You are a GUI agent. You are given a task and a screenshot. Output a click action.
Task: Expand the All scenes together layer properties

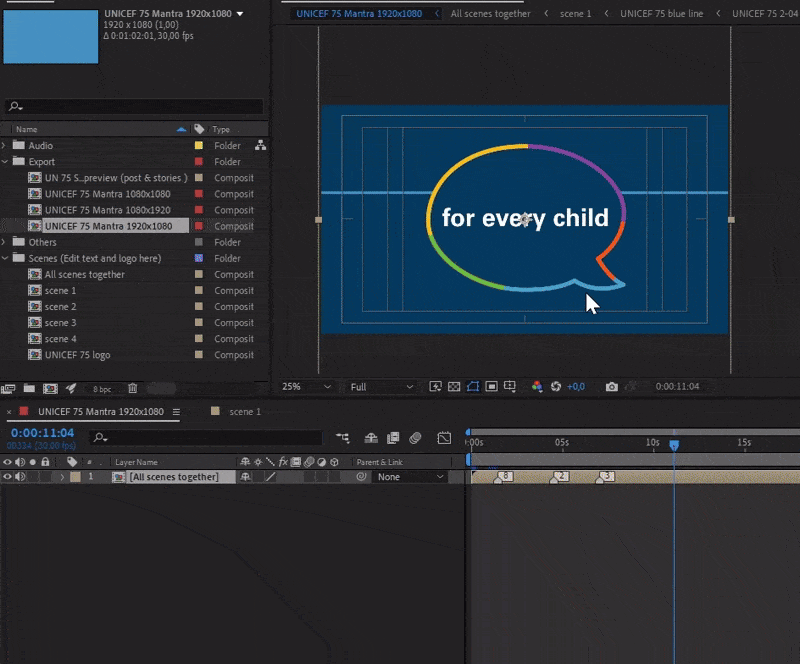tap(62, 477)
